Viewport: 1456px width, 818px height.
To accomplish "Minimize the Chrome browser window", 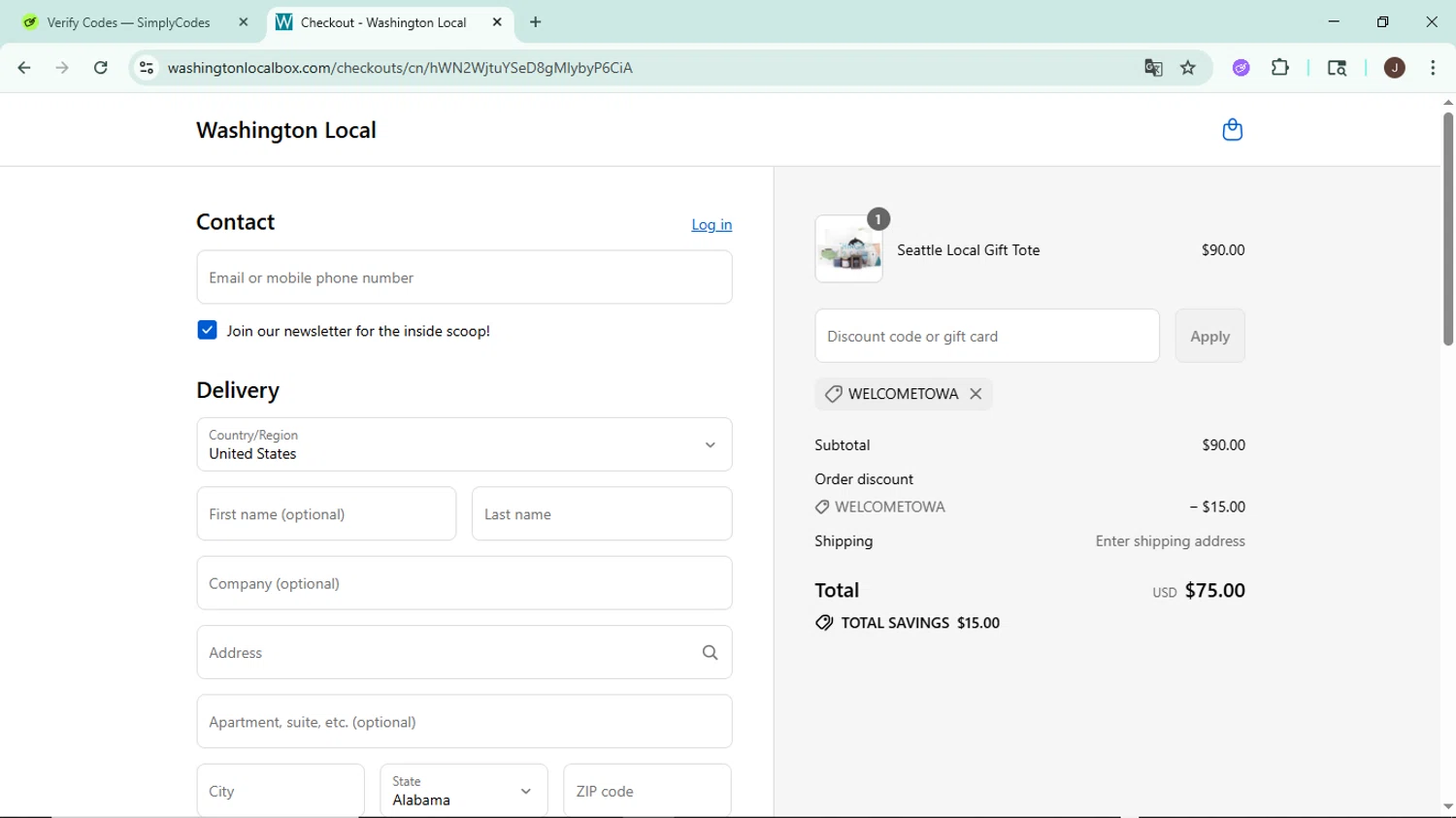I will tap(1334, 21).
